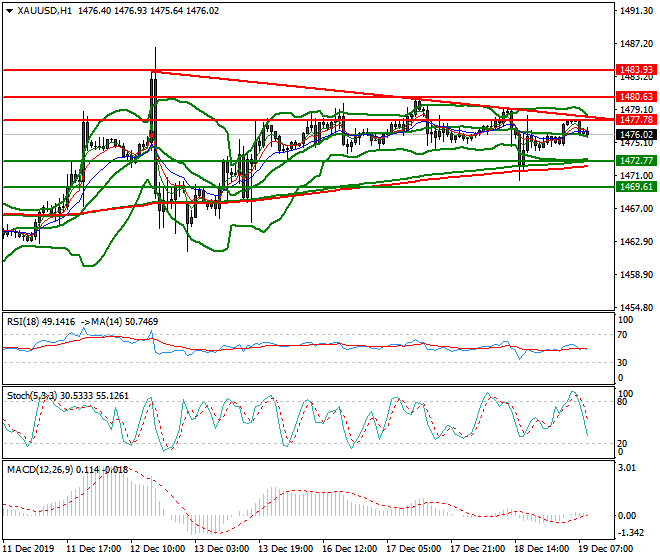
Task: Click the RSI(18) 49.1416 indicator label
Action: pos(41,322)
